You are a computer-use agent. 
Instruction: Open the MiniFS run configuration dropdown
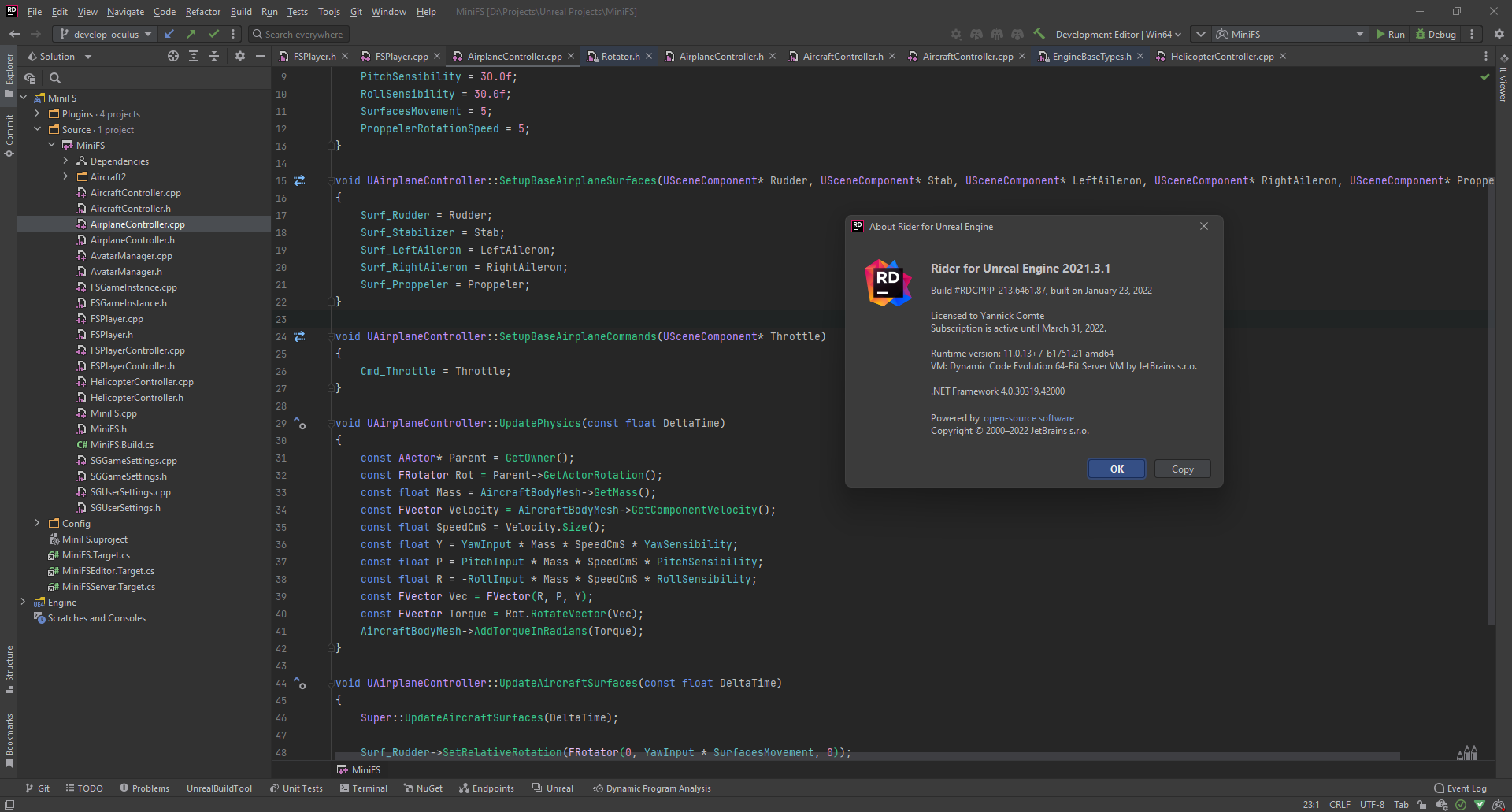1289,34
